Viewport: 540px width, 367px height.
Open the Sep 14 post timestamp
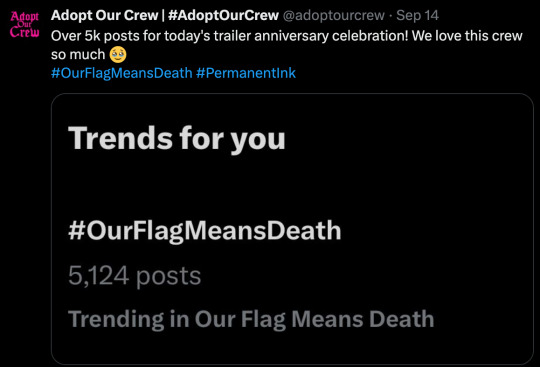pos(417,15)
